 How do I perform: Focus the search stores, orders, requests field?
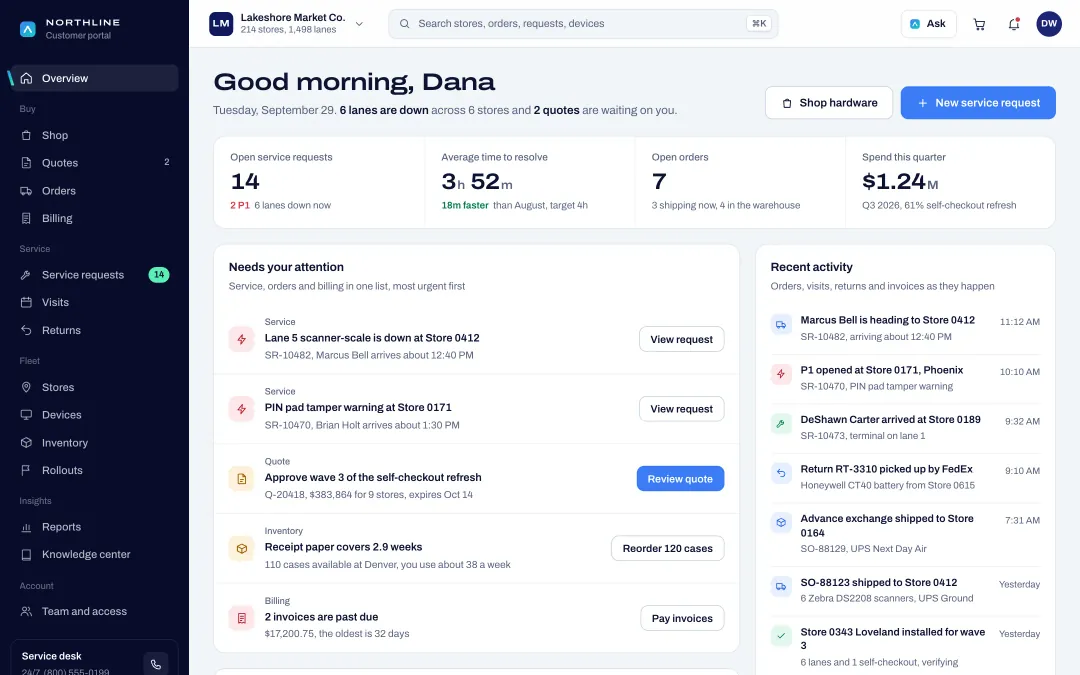(583, 24)
